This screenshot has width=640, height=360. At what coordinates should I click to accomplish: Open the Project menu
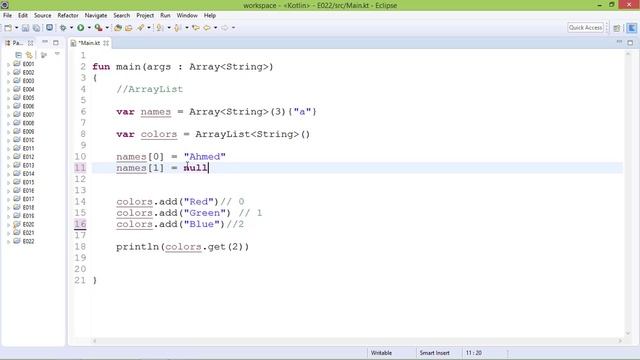click(145, 16)
